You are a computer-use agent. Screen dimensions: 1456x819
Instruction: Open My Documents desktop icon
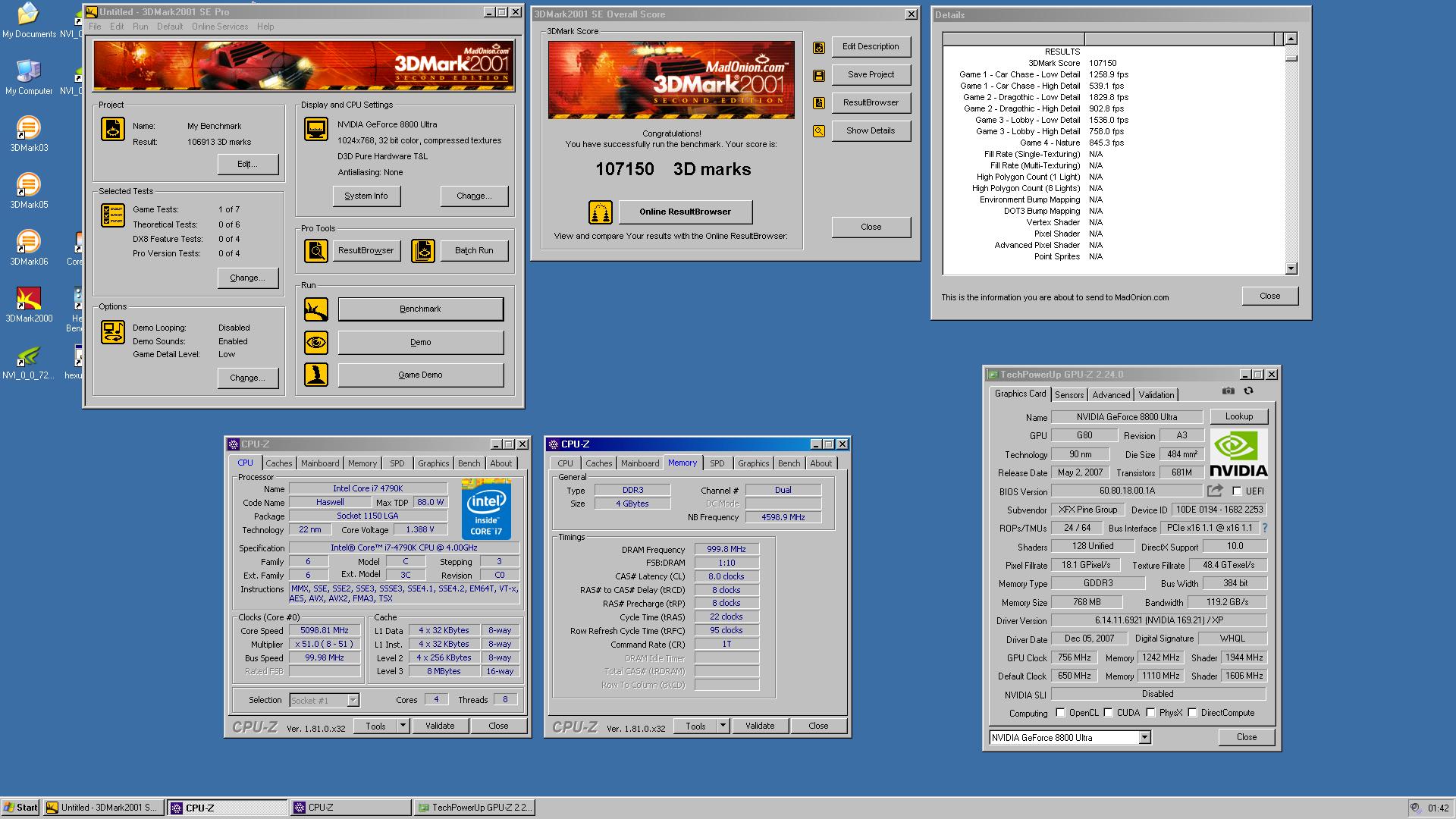point(29,20)
